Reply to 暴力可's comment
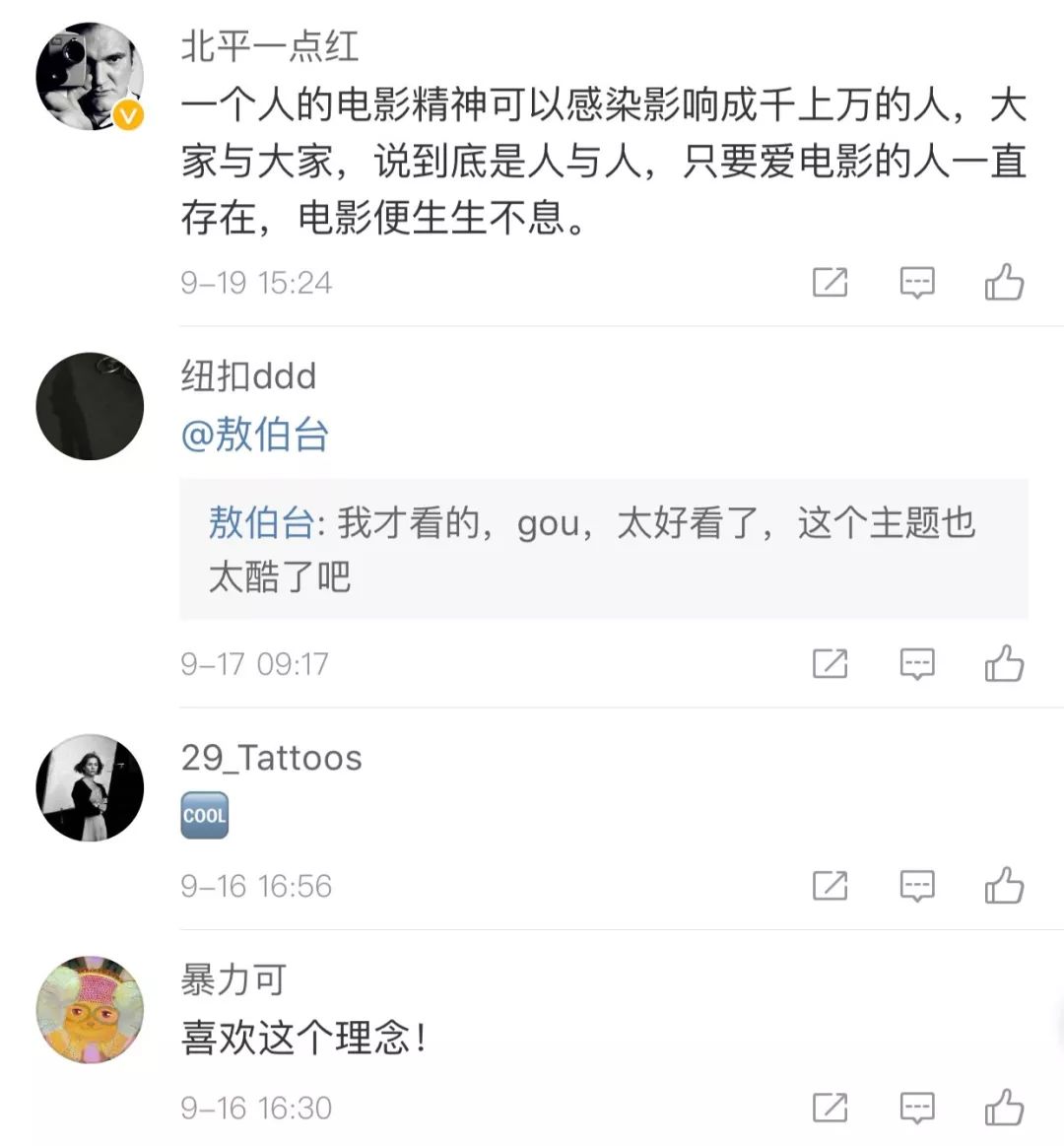 (917, 1108)
